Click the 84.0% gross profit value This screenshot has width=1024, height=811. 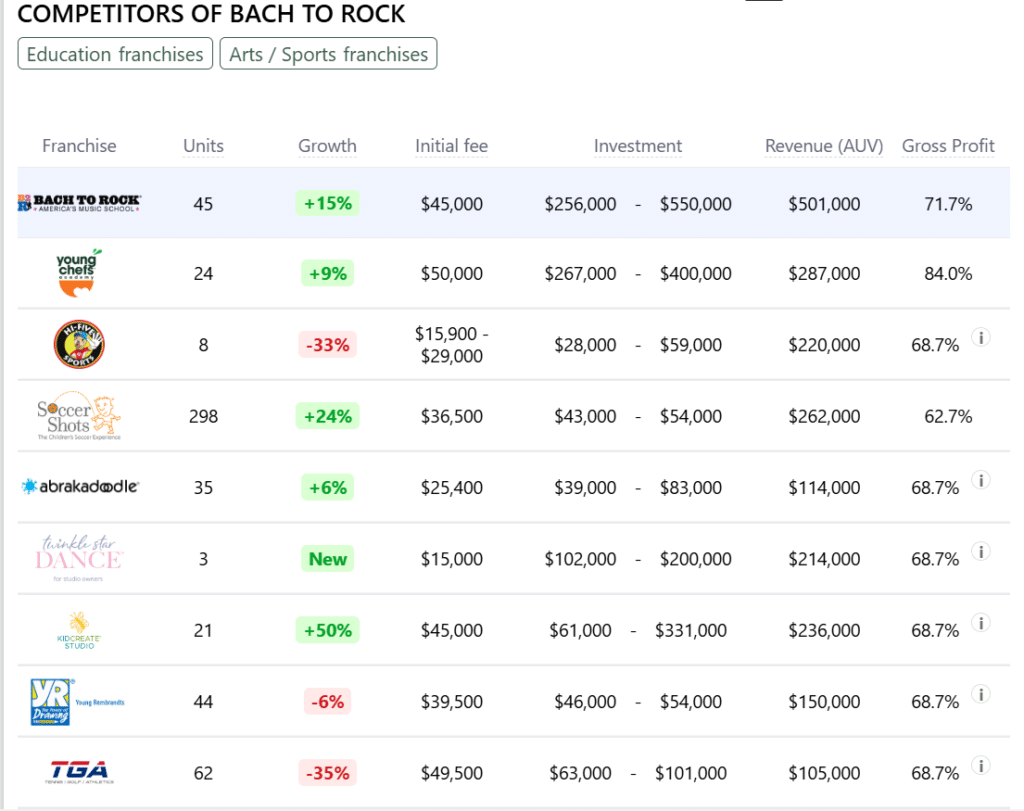pyautogui.click(x=948, y=273)
